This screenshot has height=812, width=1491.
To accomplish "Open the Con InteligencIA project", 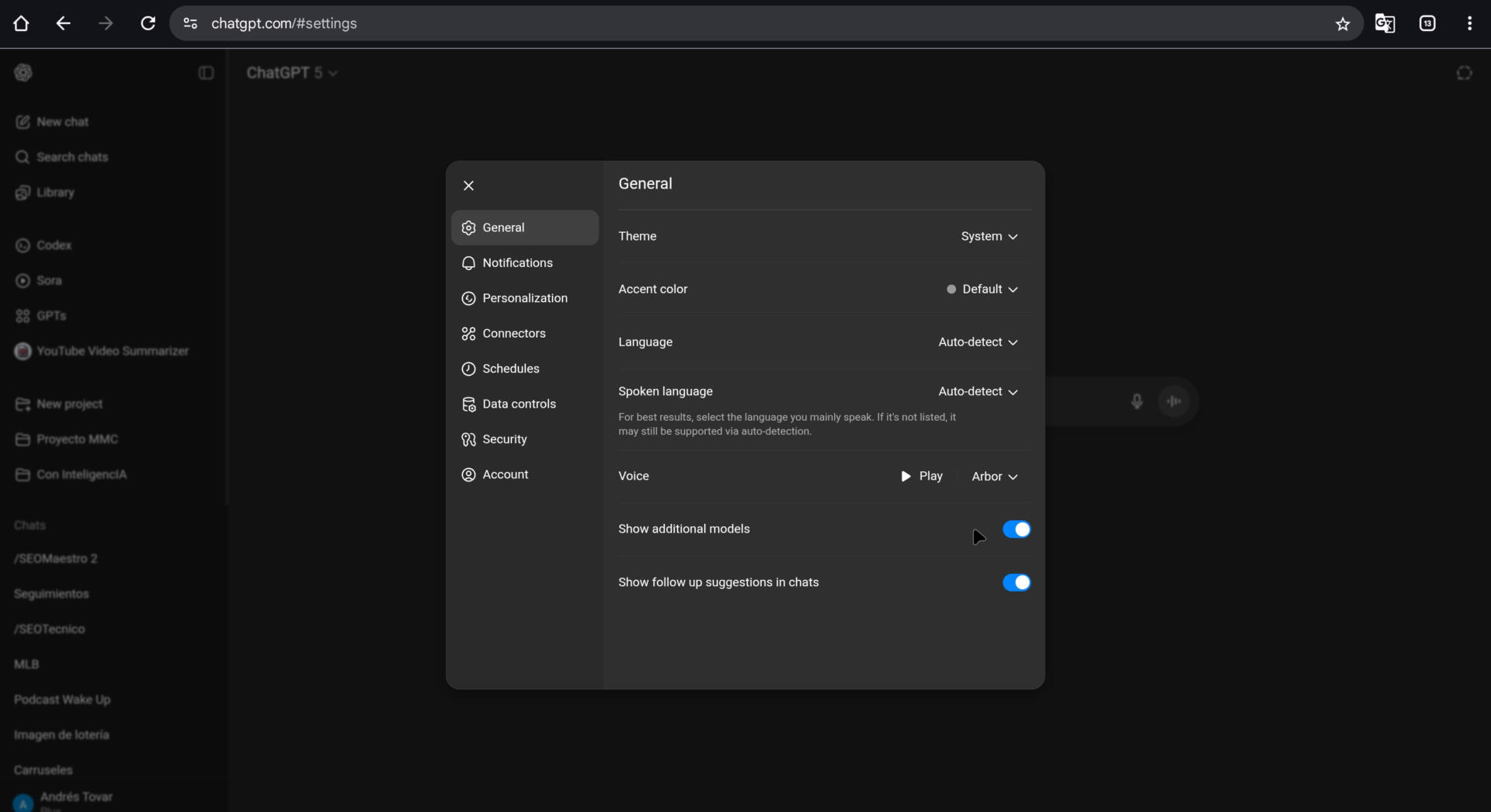I will pos(114,474).
